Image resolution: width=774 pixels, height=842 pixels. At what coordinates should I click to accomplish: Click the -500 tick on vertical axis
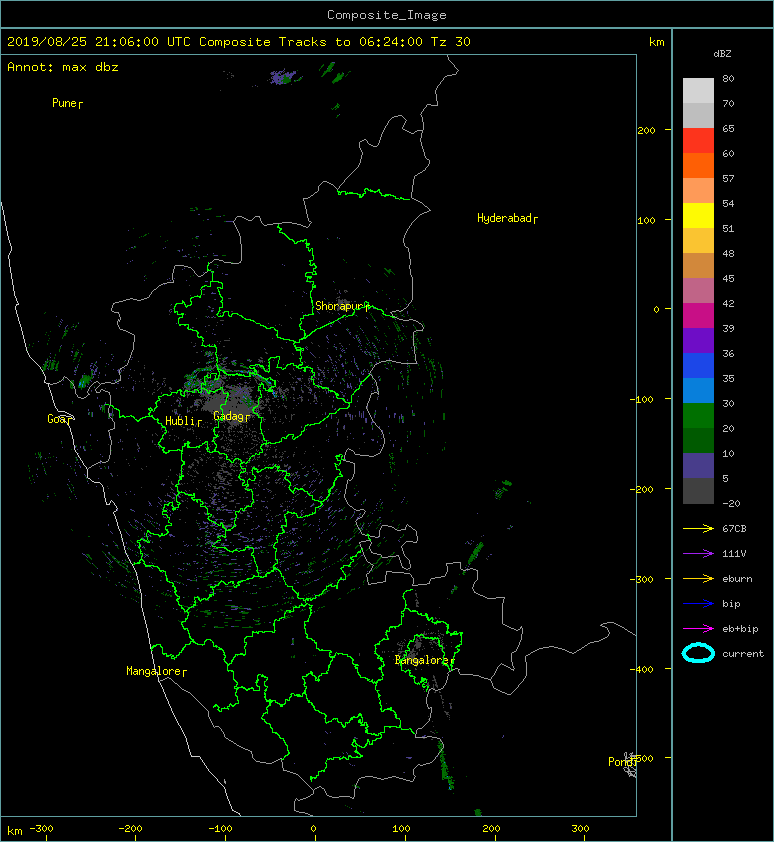click(641, 758)
